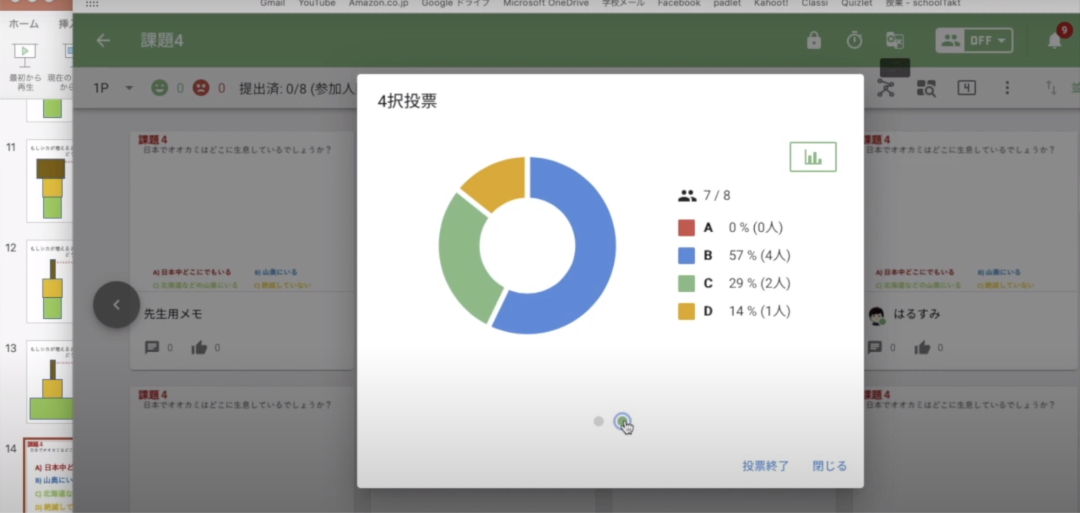The height and width of the screenshot is (513, 1080).
Task: Click the back arrow beside 課題4
Action: point(103,41)
